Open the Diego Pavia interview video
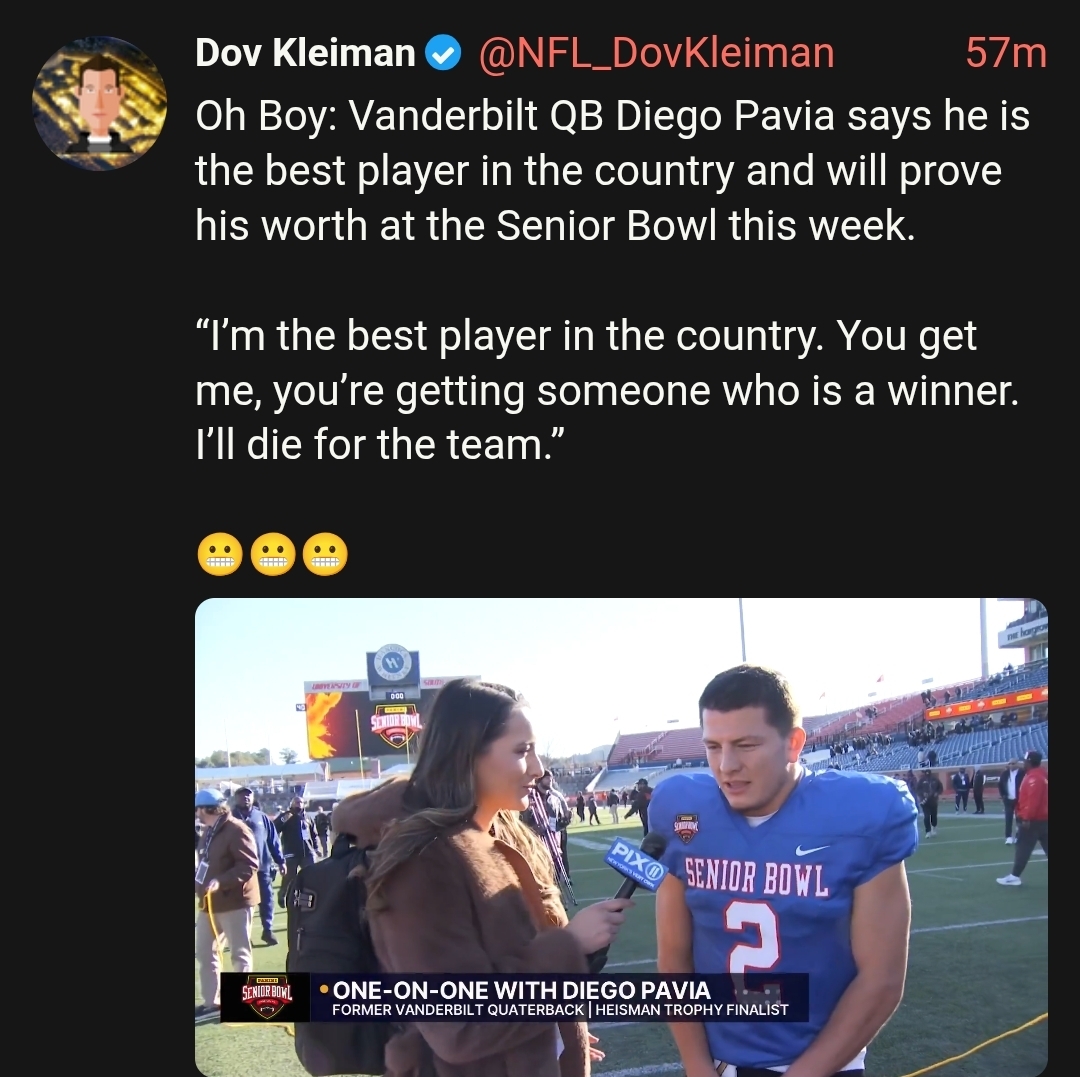The image size is (1080, 1077). click(621, 837)
